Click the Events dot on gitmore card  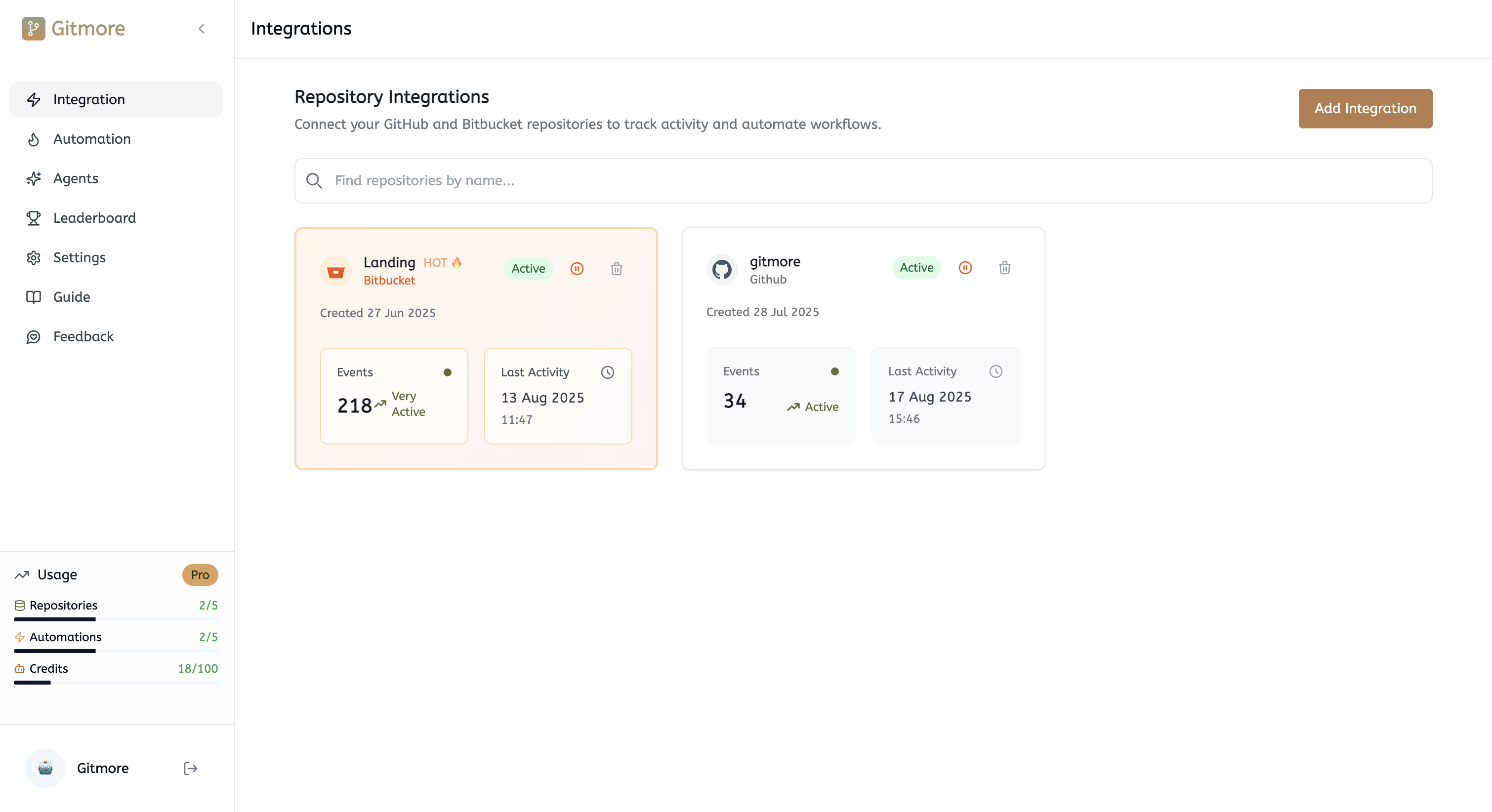pos(834,371)
